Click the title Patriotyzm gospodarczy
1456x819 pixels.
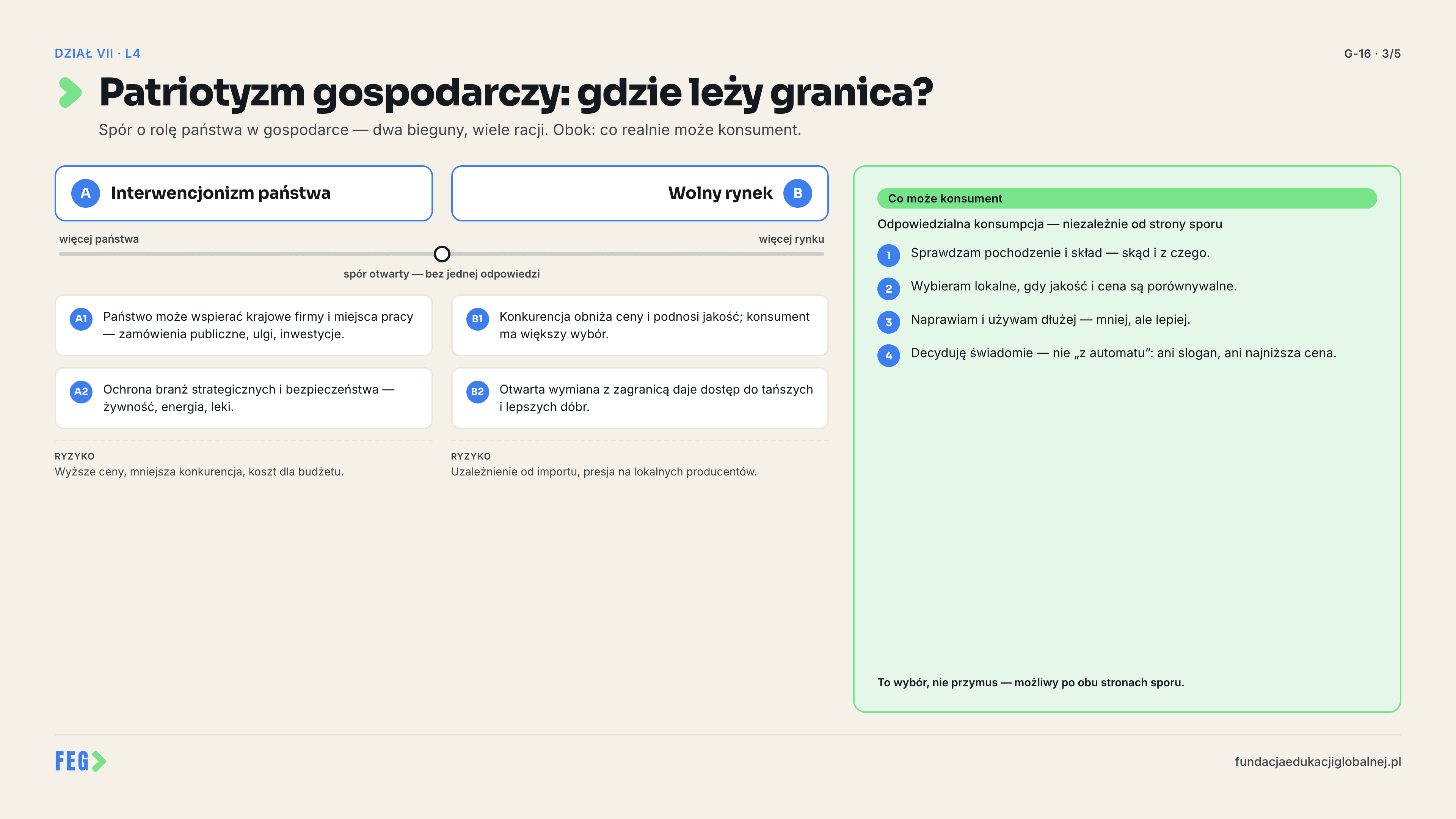point(516,93)
